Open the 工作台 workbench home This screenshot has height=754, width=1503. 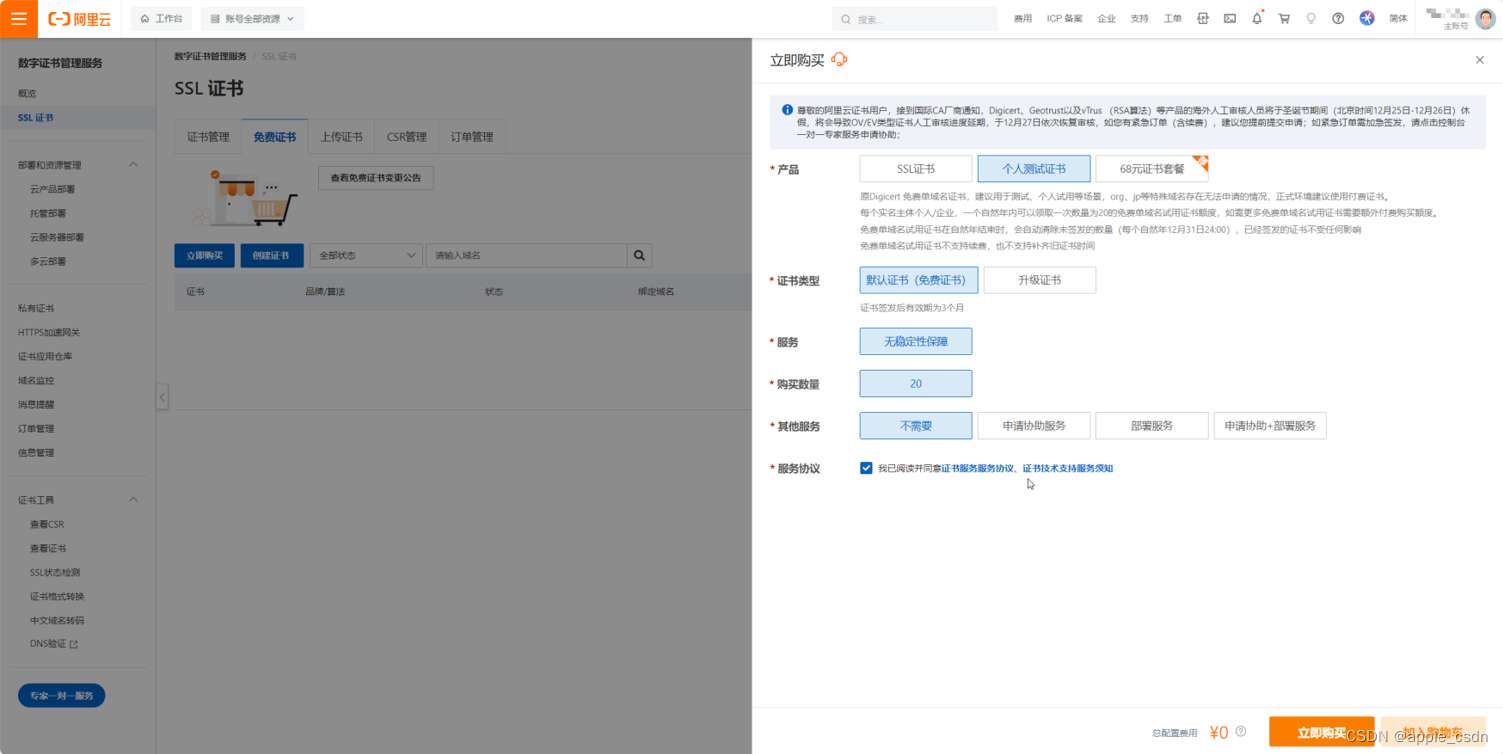(x=161, y=19)
